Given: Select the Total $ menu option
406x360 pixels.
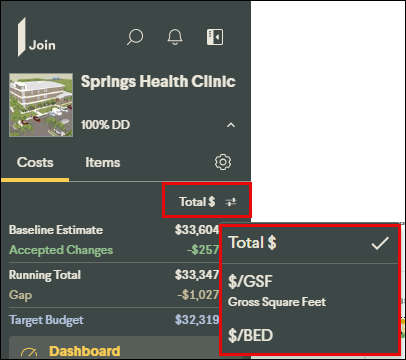Looking at the screenshot, I should pos(310,243).
